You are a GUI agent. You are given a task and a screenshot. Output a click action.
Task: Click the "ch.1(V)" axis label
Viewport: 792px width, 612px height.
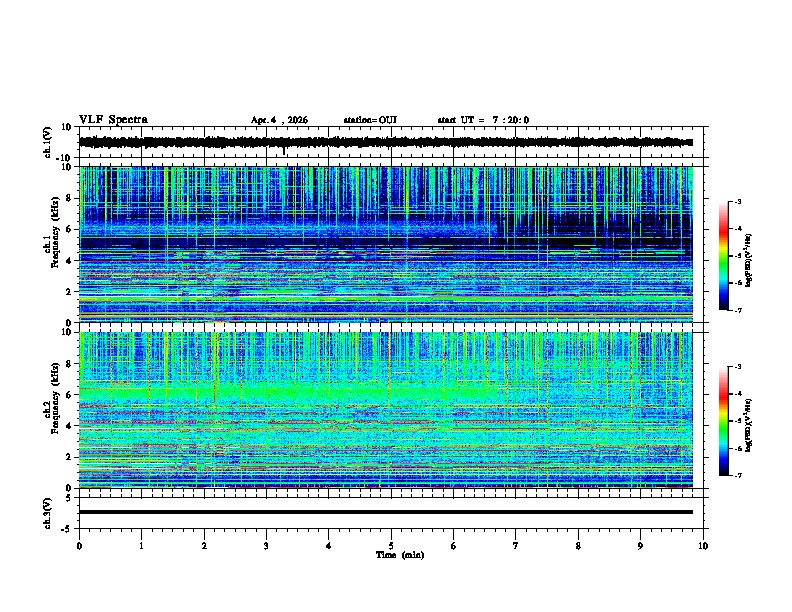click(x=48, y=142)
